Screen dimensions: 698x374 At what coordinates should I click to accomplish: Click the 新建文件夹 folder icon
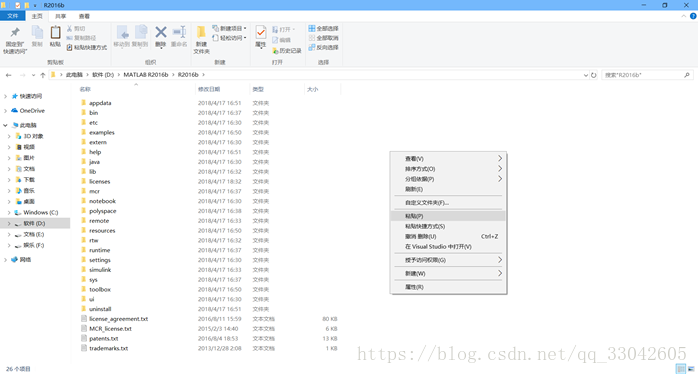pos(201,32)
